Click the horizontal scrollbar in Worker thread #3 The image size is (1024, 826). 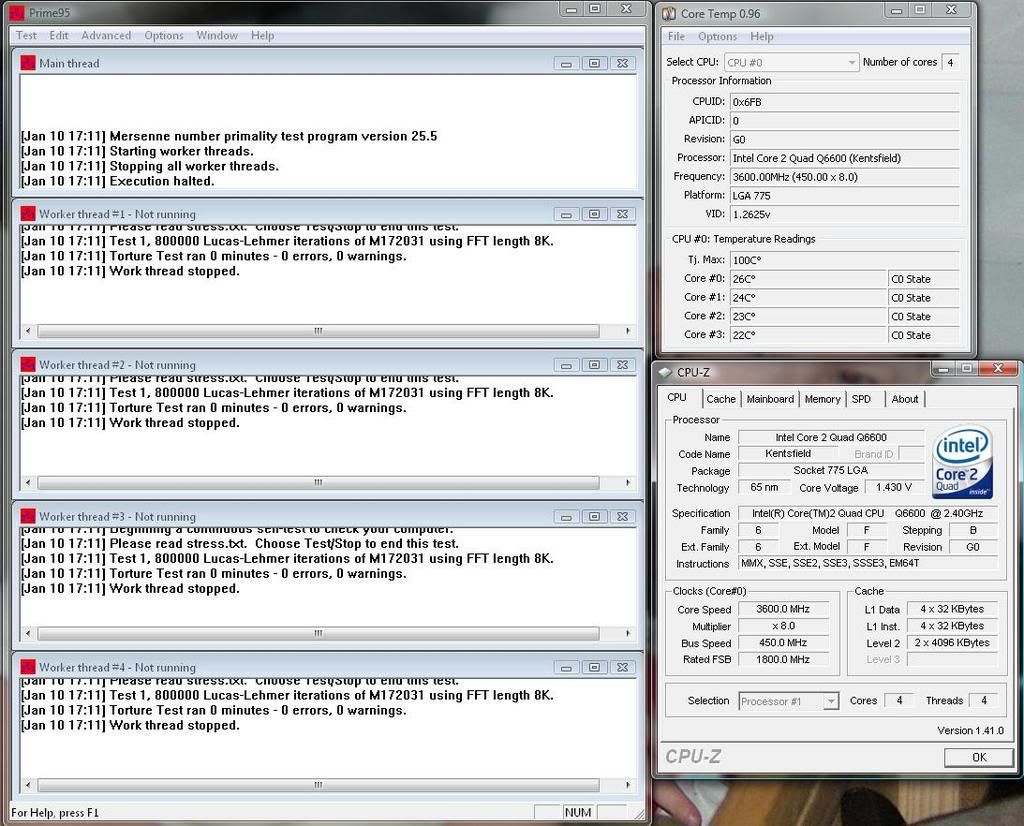coord(318,633)
